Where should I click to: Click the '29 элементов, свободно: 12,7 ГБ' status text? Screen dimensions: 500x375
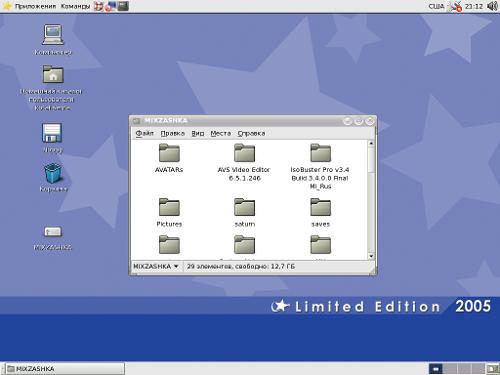[x=241, y=266]
